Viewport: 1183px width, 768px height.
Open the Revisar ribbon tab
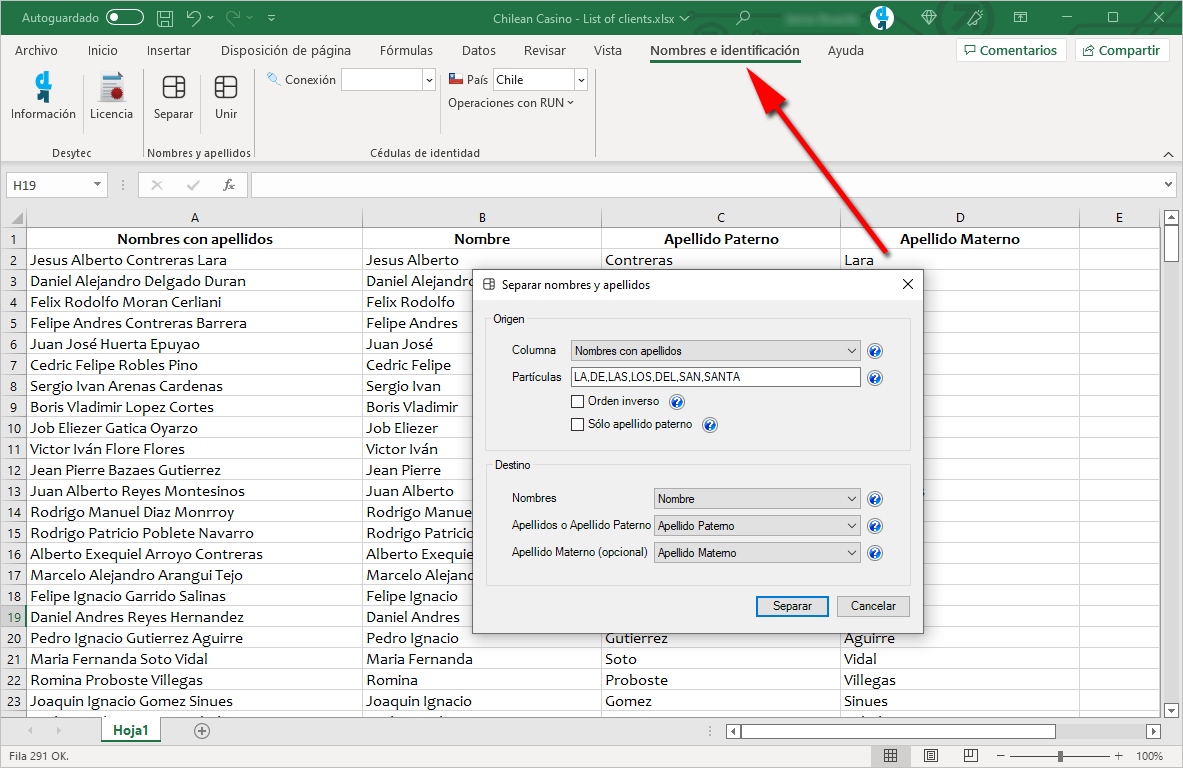pyautogui.click(x=544, y=49)
